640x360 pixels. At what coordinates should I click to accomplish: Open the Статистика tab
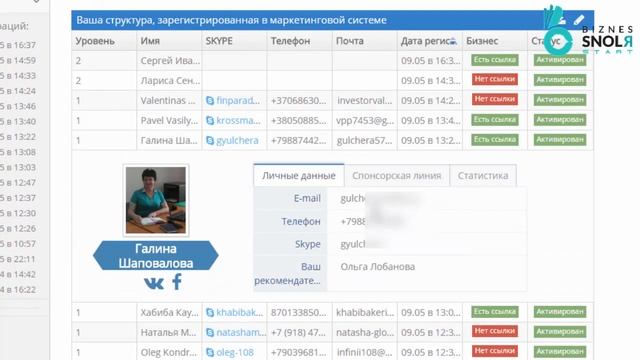point(483,176)
